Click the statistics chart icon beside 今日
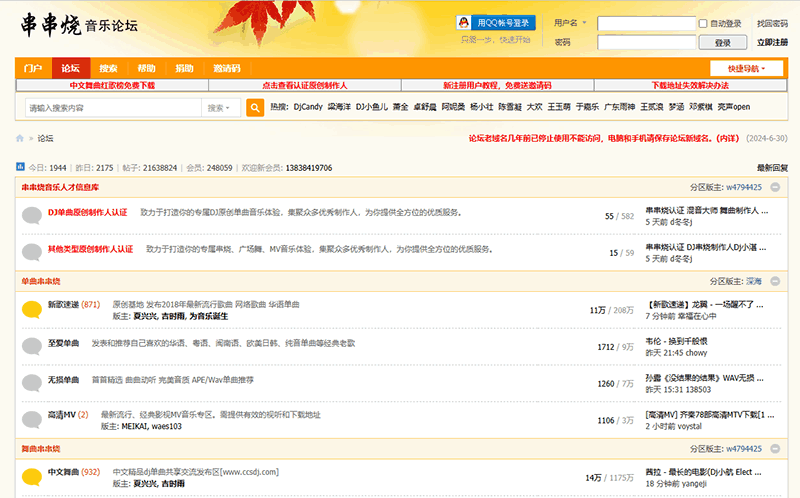Screen dimensions: 800x498 [20, 167]
